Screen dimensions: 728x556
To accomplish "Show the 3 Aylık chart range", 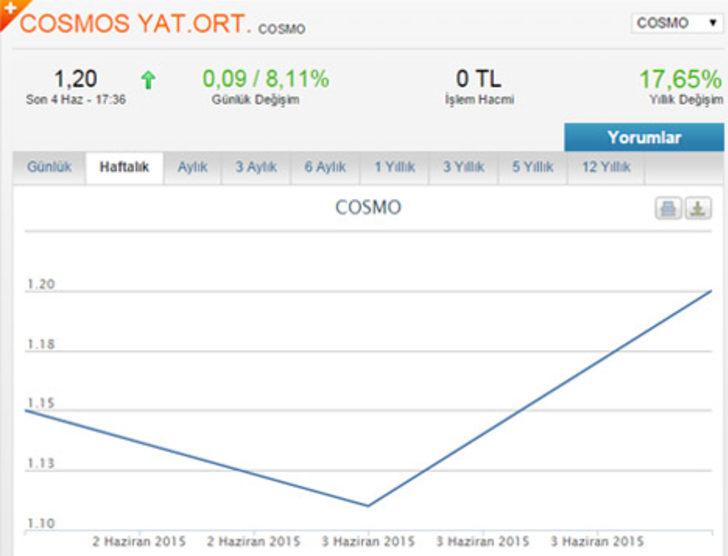I will point(256,168).
